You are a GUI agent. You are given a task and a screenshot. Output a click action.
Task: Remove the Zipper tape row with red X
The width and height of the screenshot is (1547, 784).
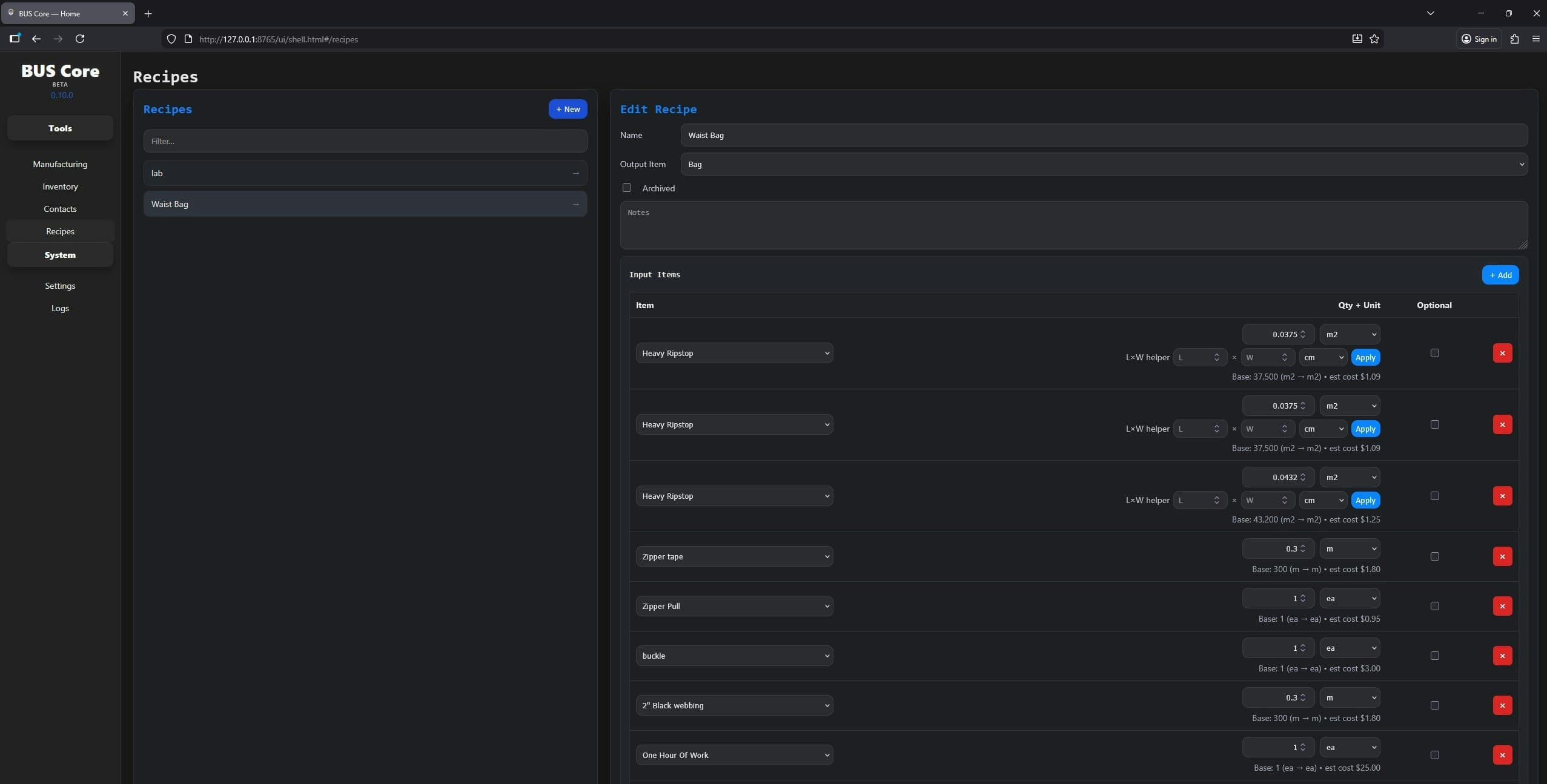click(x=1503, y=556)
